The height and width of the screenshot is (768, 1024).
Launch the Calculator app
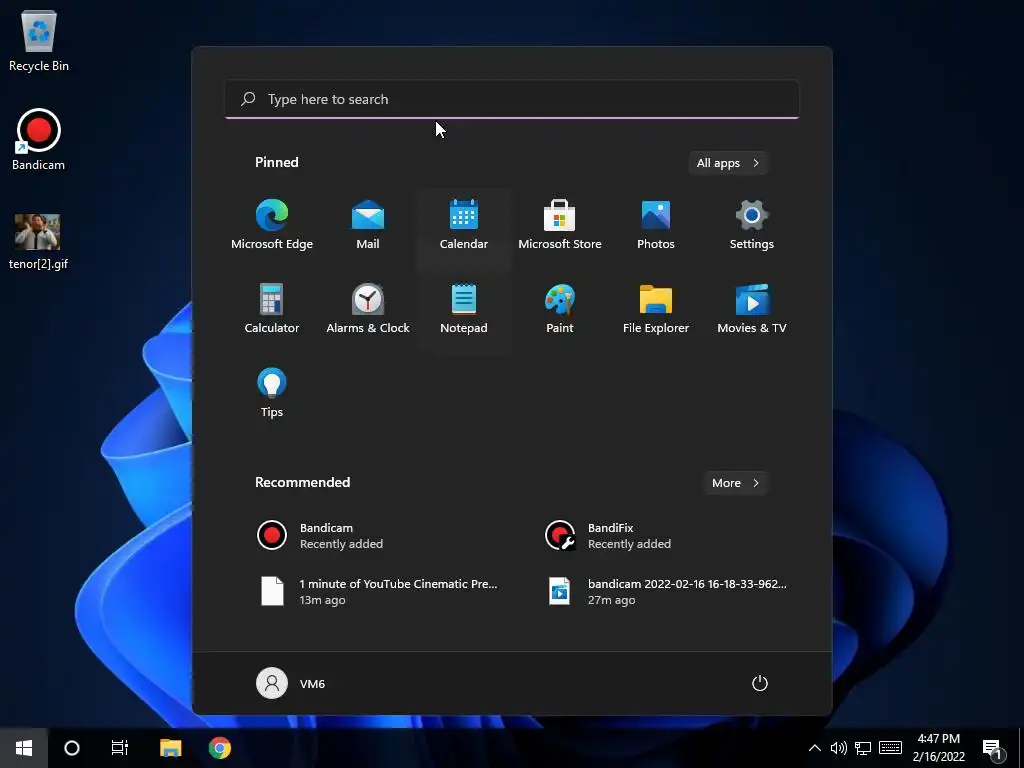click(x=272, y=310)
